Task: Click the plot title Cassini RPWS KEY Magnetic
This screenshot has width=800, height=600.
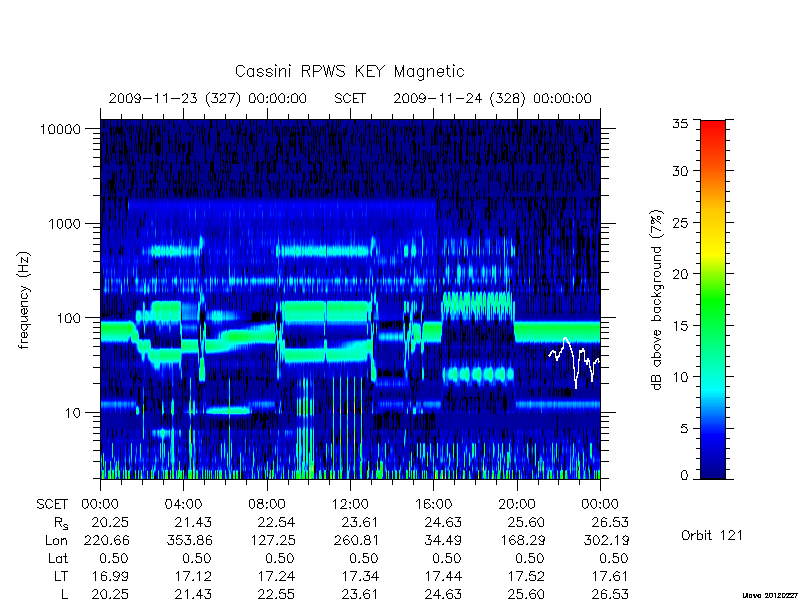Action: point(349,71)
